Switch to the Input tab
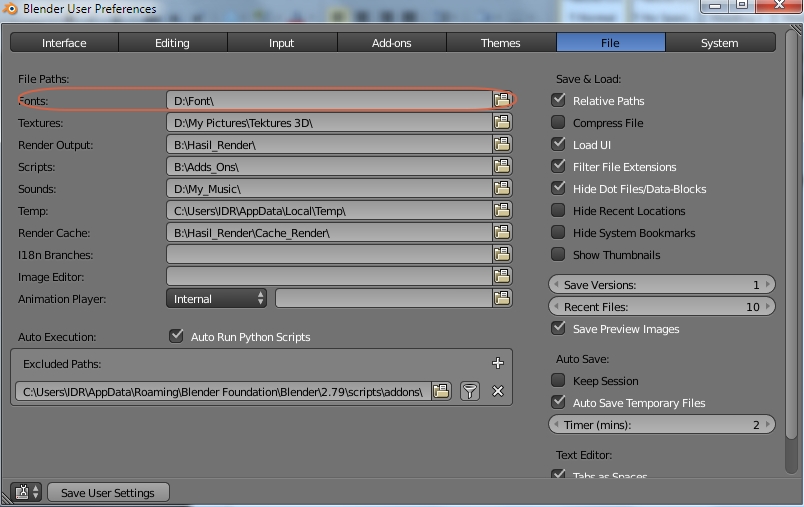The height and width of the screenshot is (507, 804). tap(282, 43)
